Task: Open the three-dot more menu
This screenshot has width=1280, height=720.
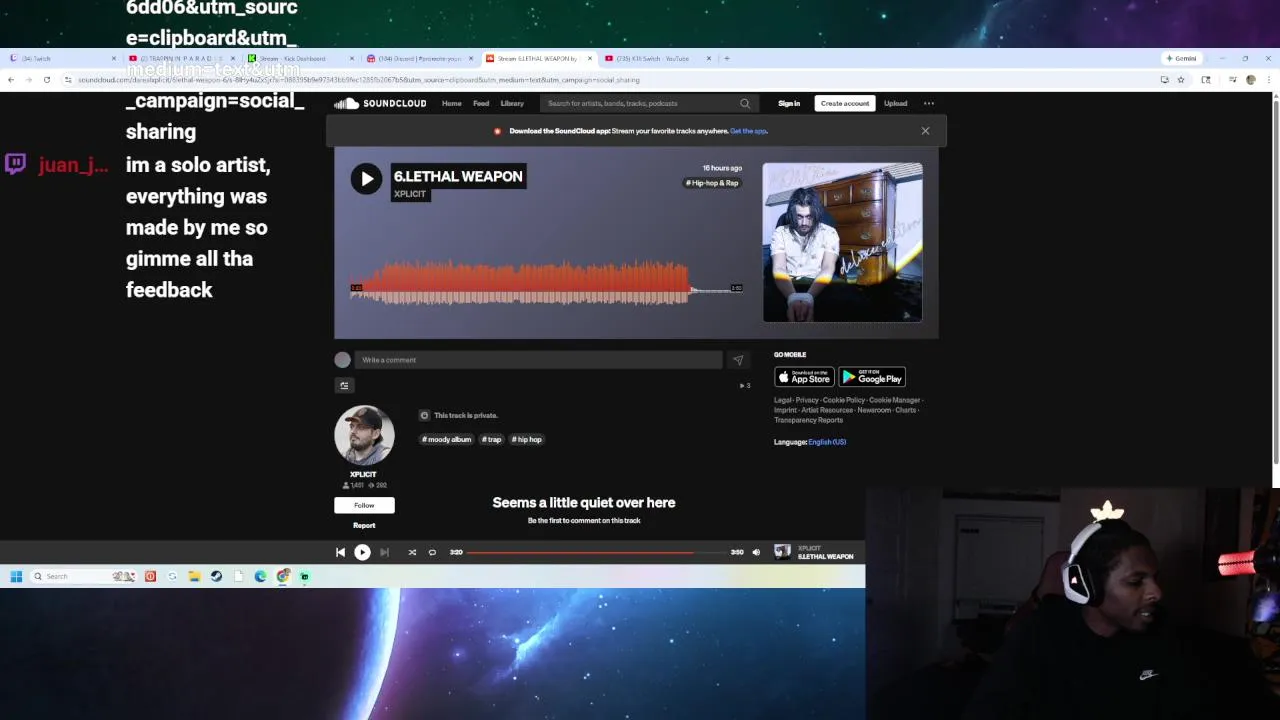Action: point(929,103)
